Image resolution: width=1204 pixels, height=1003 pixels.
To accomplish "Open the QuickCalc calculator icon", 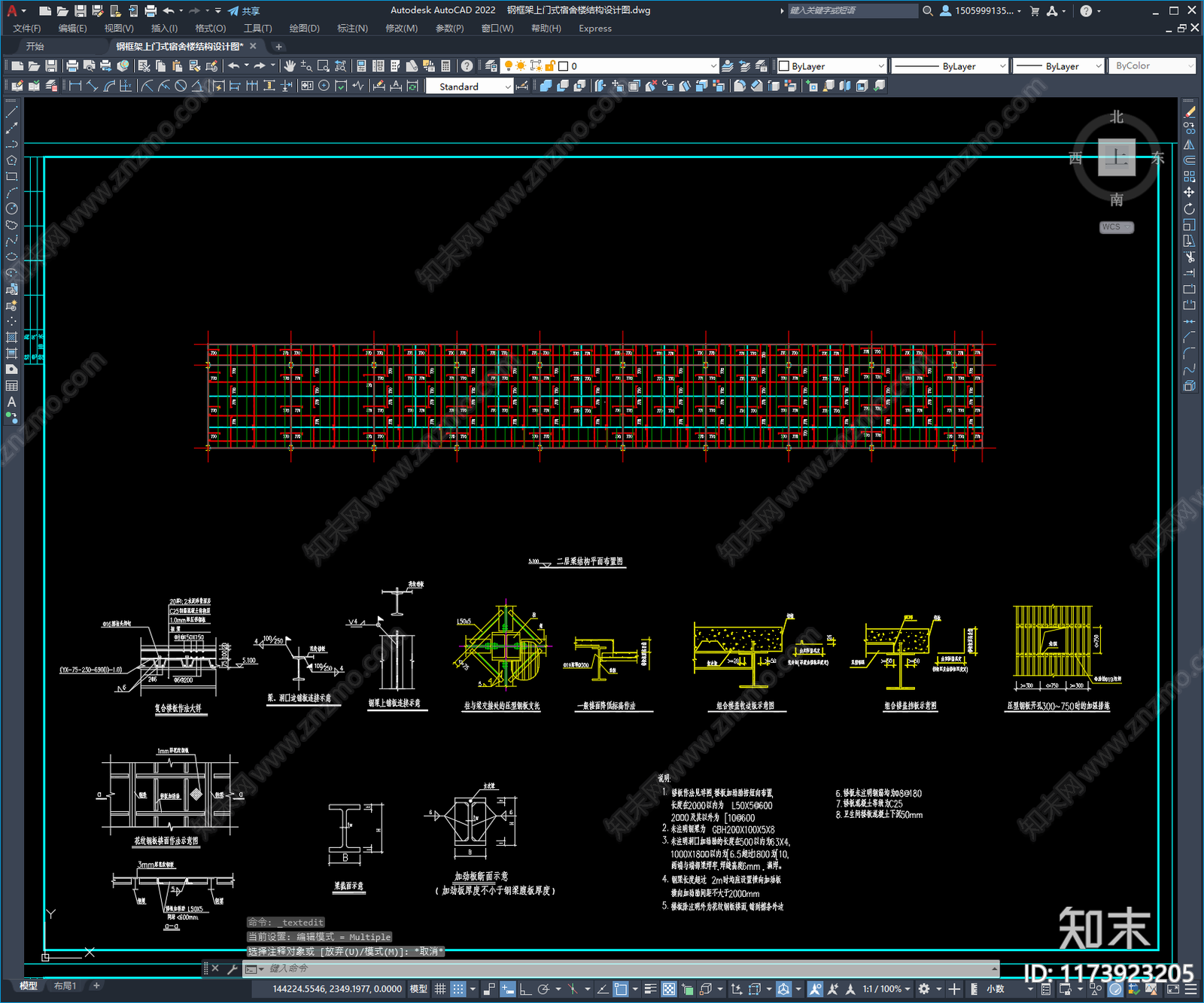I will pyautogui.click(x=445, y=66).
